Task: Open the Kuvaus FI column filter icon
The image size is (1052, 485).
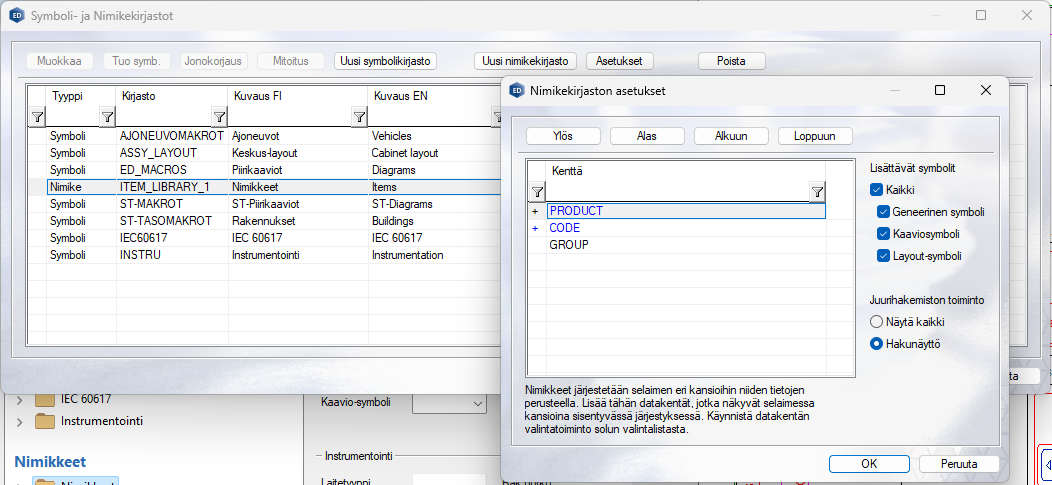Action: [359, 117]
